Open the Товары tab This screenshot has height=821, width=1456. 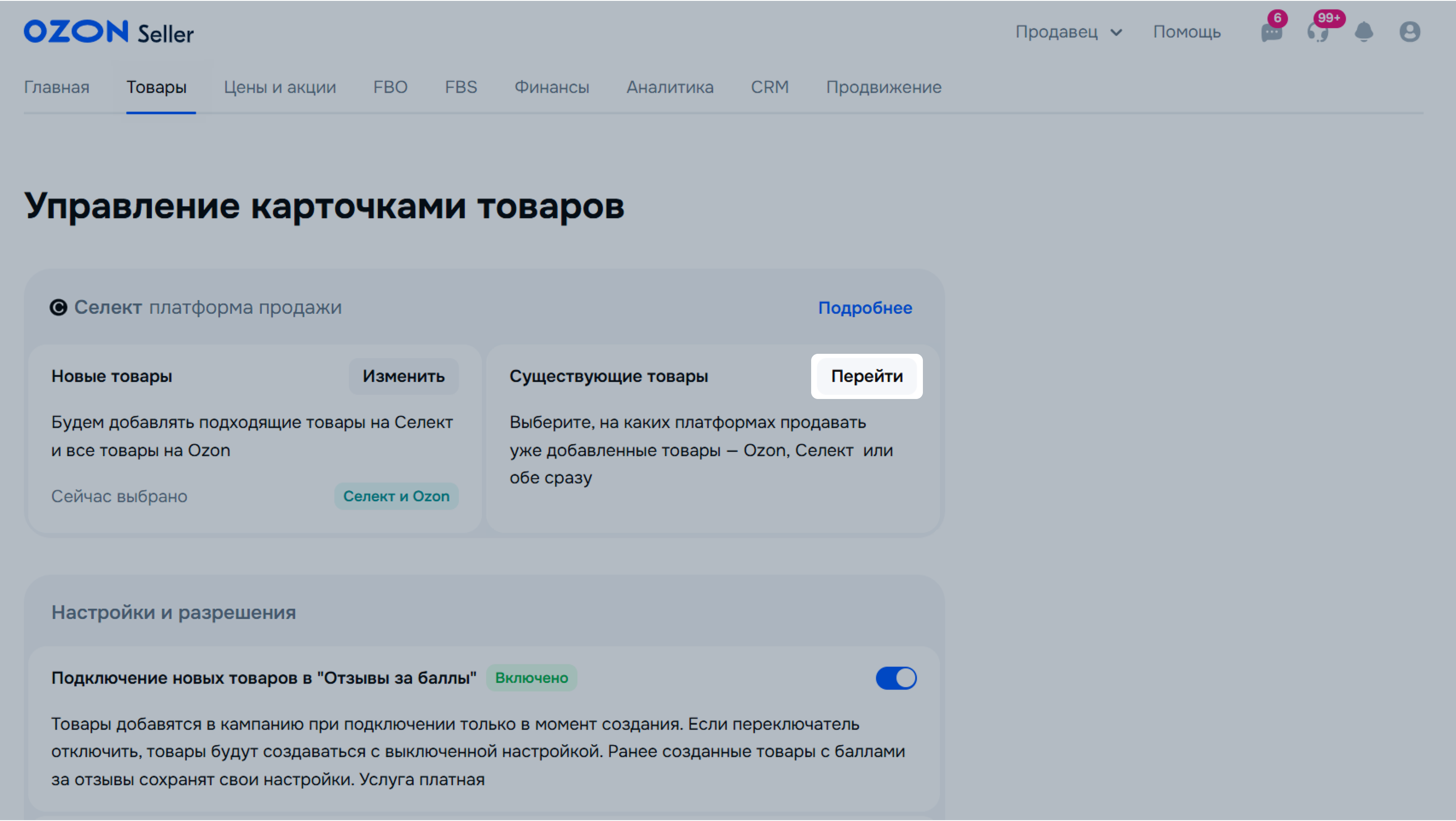click(157, 87)
